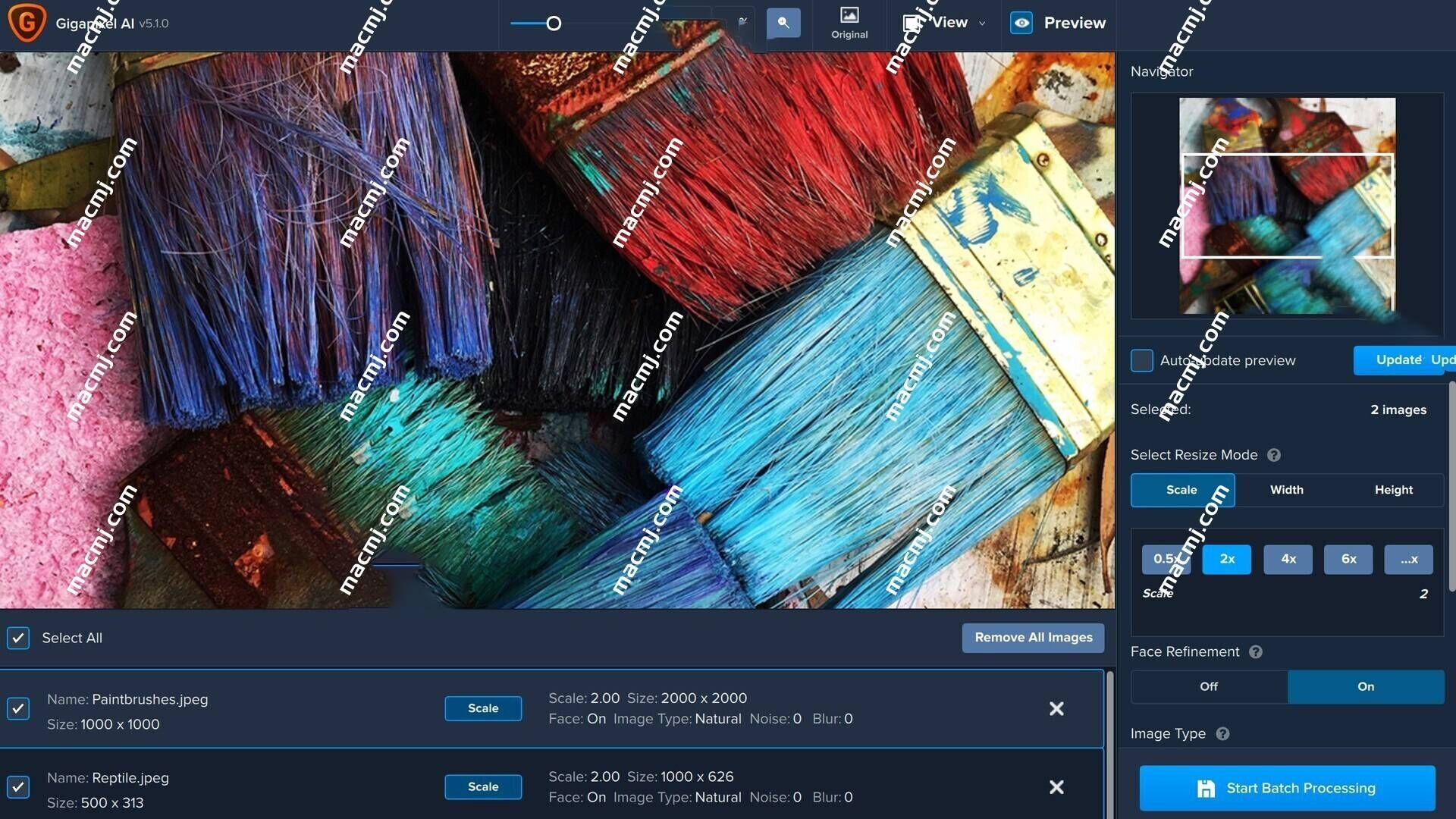Click Start Batch Processing button
This screenshot has width=1456, height=819.
(1288, 788)
